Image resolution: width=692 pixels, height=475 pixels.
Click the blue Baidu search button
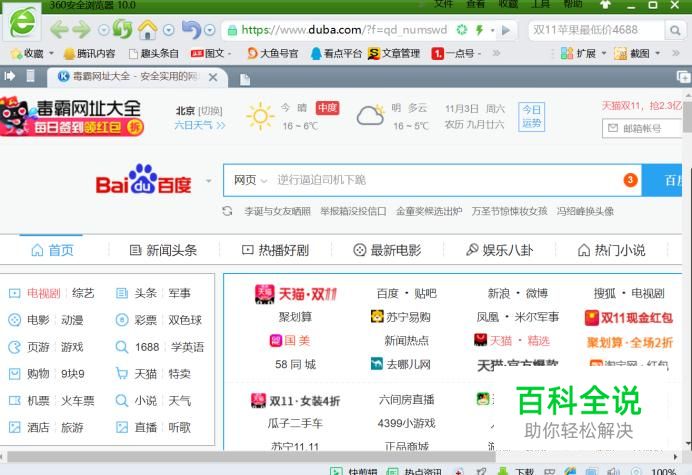662,180
